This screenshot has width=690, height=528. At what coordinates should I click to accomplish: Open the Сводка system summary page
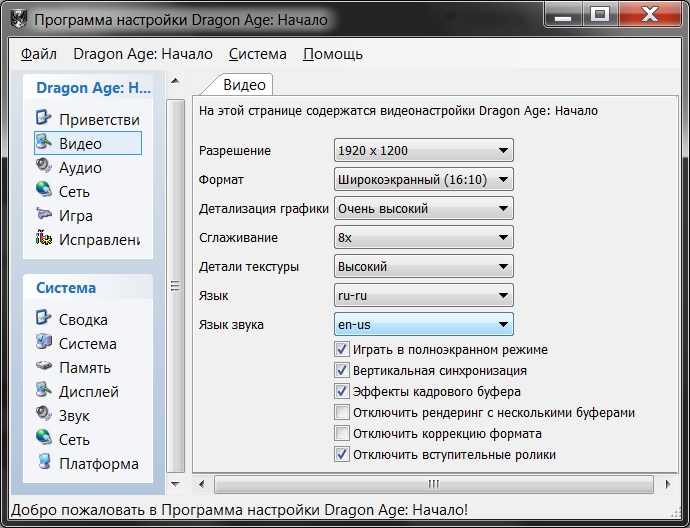[83, 320]
